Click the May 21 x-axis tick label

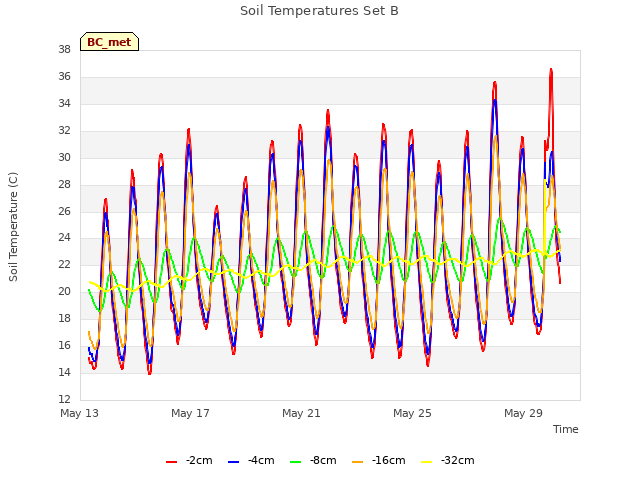point(302,413)
